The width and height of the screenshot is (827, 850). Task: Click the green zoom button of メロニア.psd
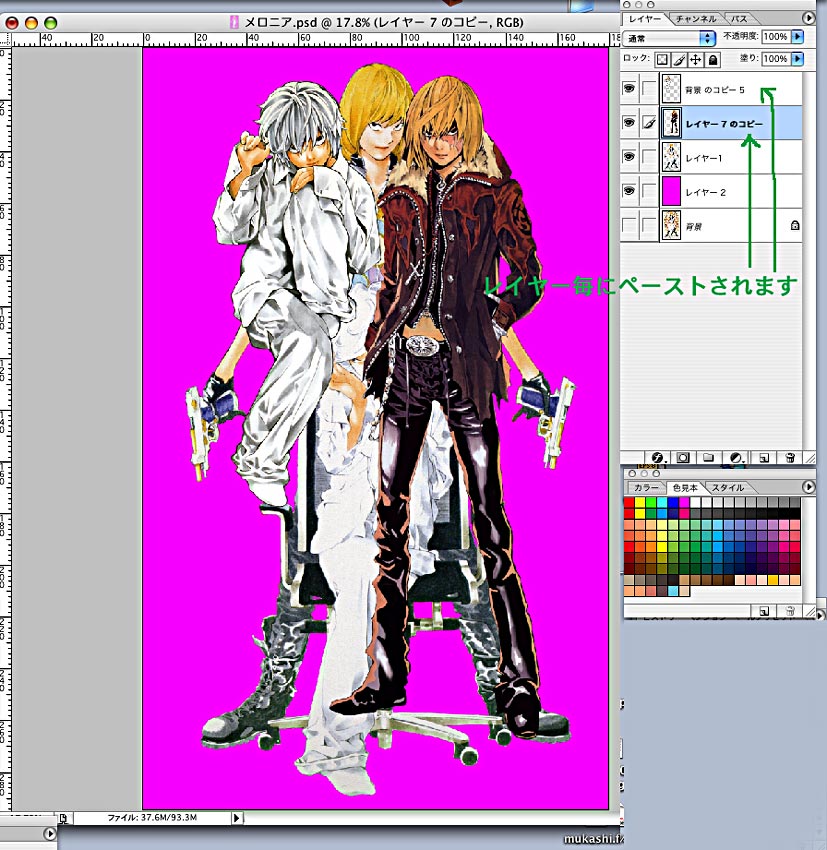50,23
